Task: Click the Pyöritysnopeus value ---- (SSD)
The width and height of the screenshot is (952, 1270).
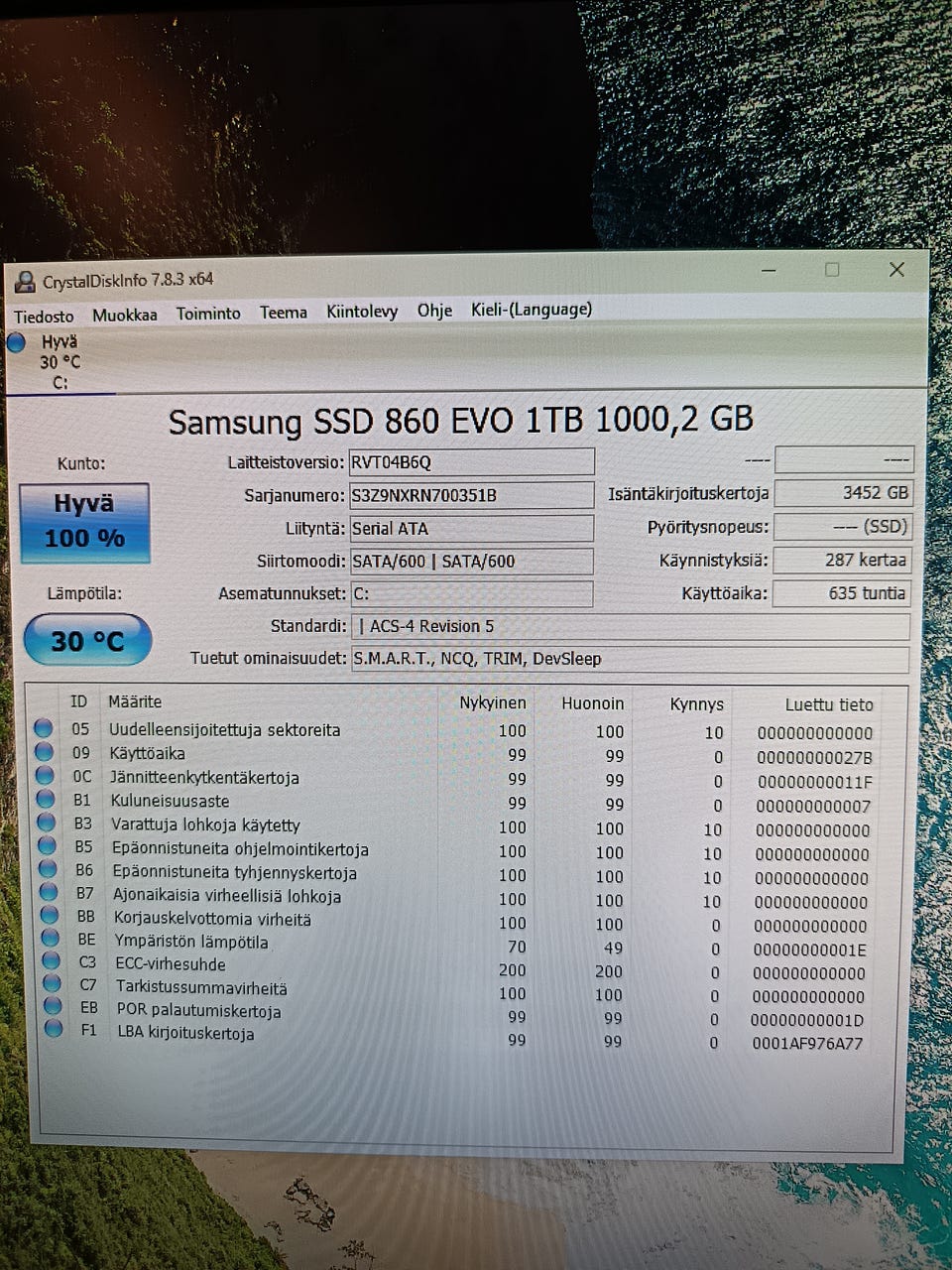Action: (842, 526)
